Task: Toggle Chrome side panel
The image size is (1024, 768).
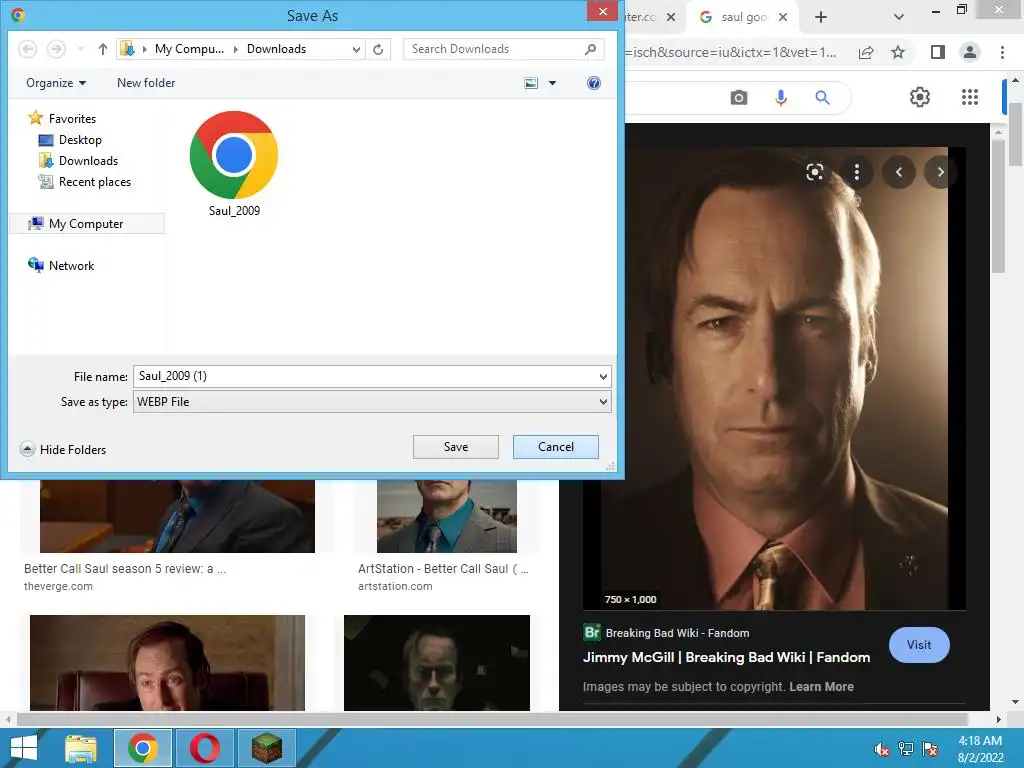Action: pos(938,52)
